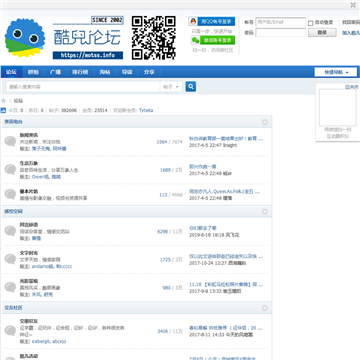Open moderator iceberg0's profile link

pos(41,341)
